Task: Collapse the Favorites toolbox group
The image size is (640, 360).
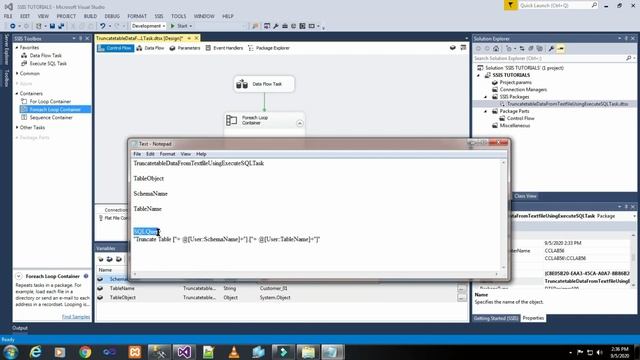Action: click(x=17, y=48)
